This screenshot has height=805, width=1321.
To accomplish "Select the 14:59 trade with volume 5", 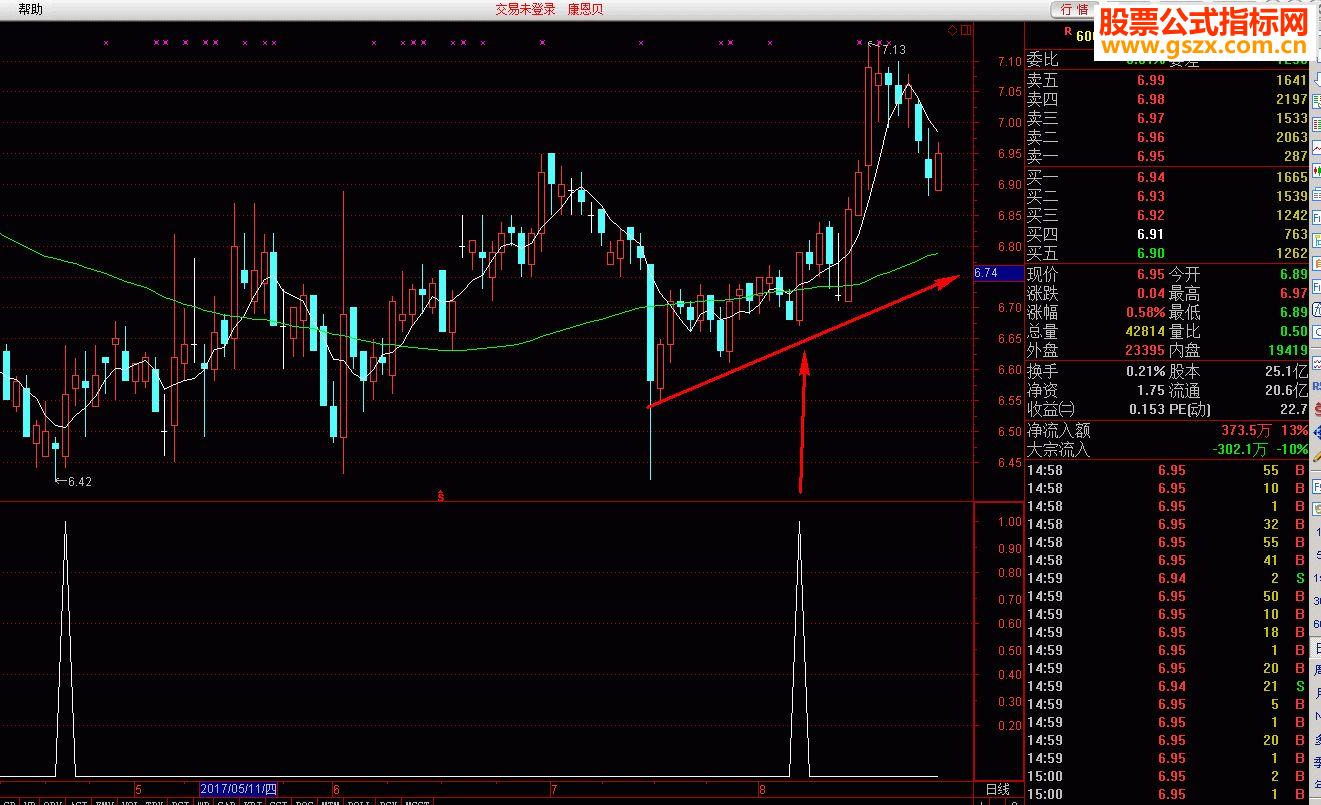I will point(1167,704).
